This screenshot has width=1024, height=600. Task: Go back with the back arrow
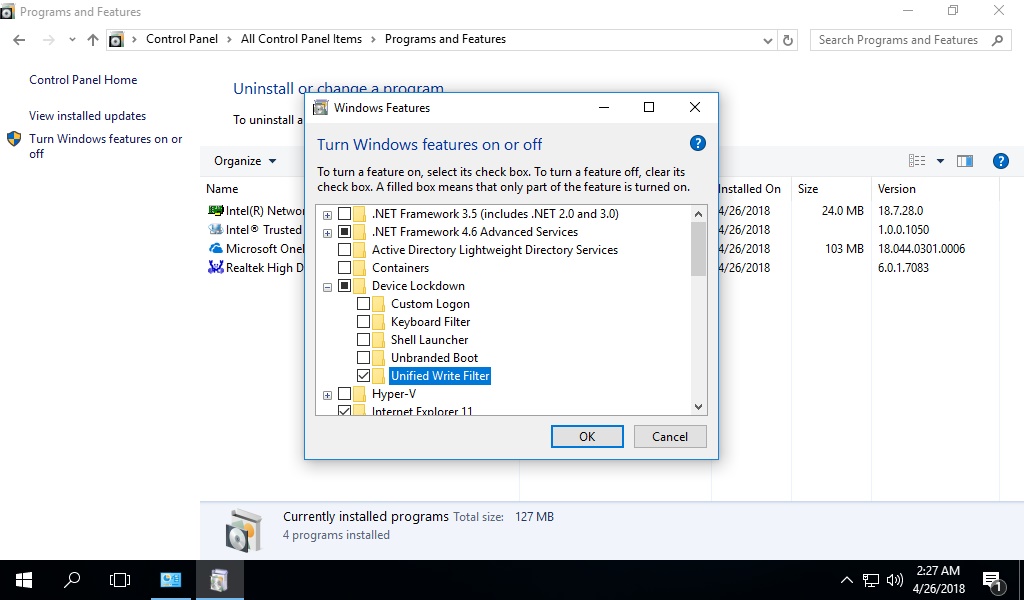pos(19,40)
